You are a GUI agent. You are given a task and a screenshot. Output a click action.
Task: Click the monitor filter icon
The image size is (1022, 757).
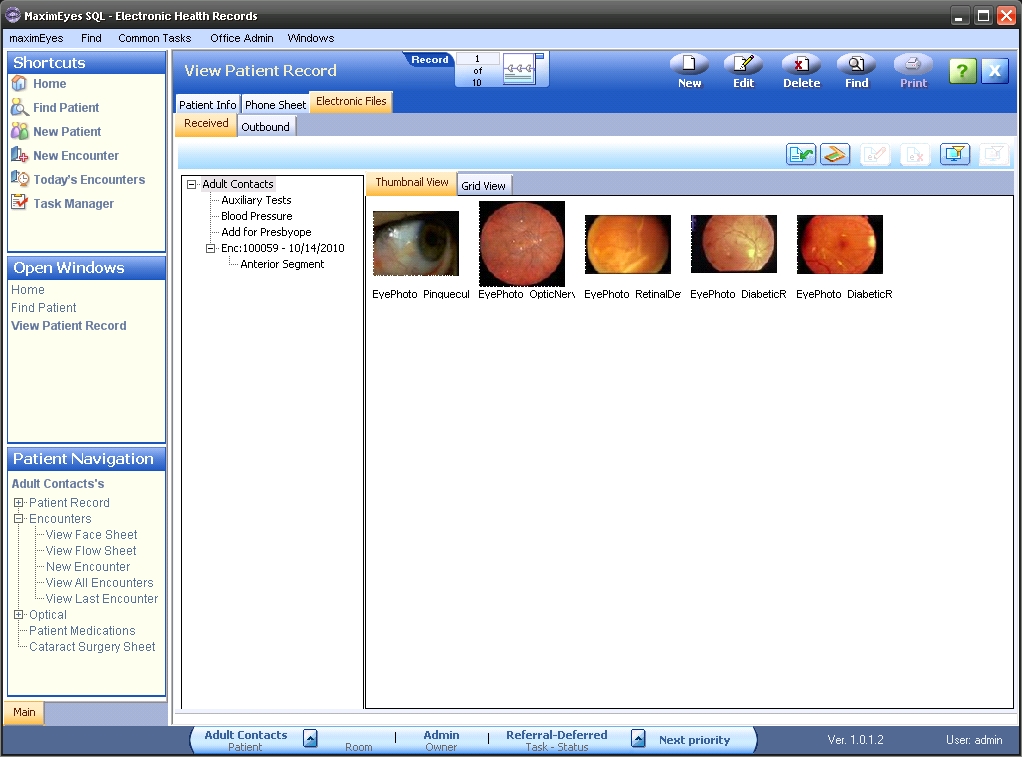point(955,155)
